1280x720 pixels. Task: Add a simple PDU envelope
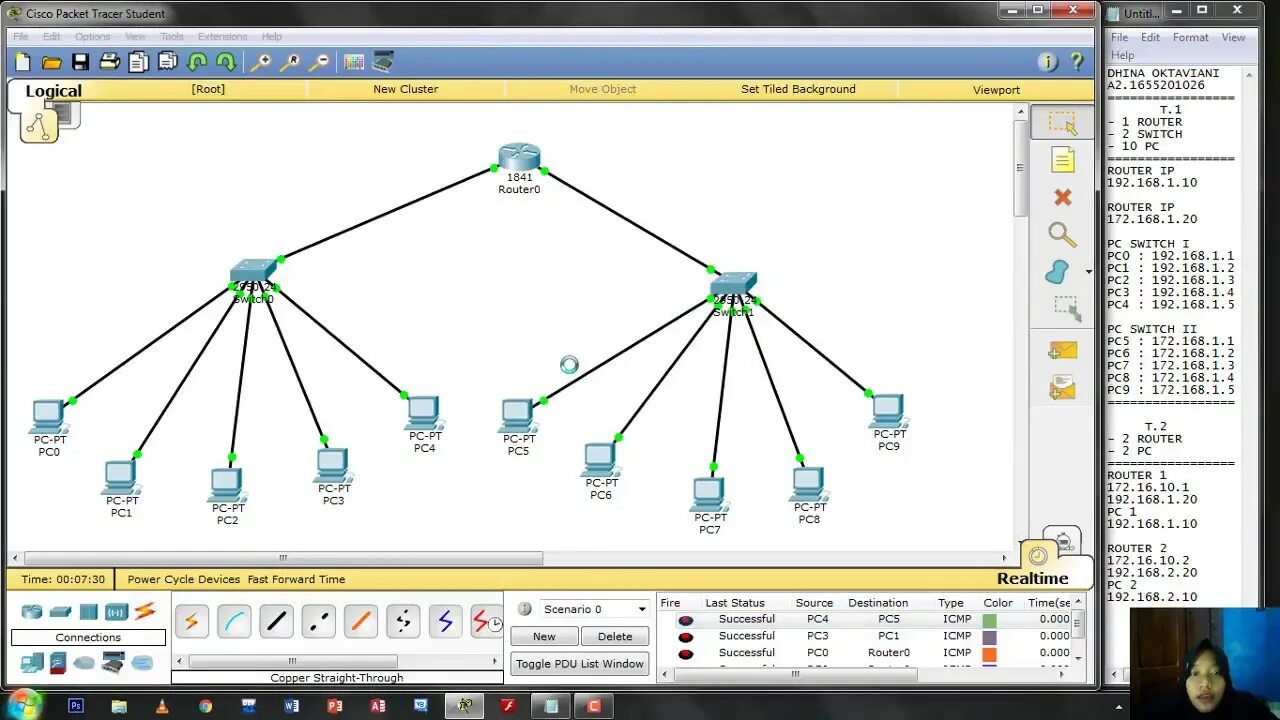(1062, 351)
